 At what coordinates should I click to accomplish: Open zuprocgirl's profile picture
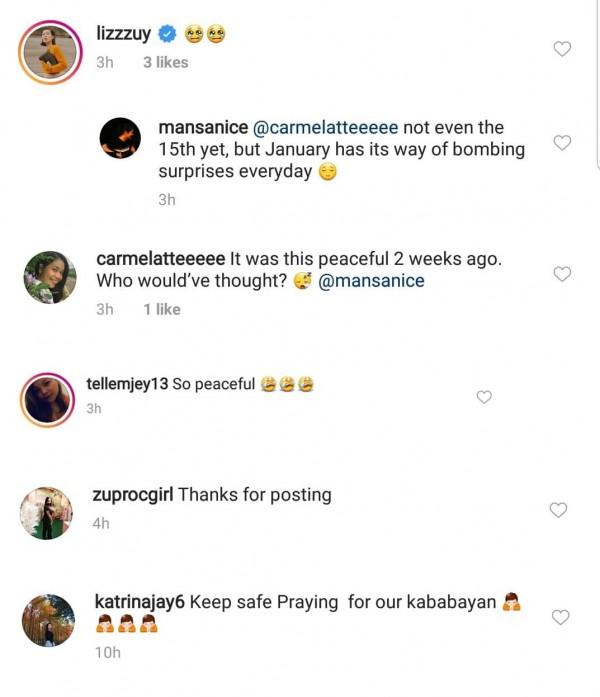pyautogui.click(x=47, y=513)
